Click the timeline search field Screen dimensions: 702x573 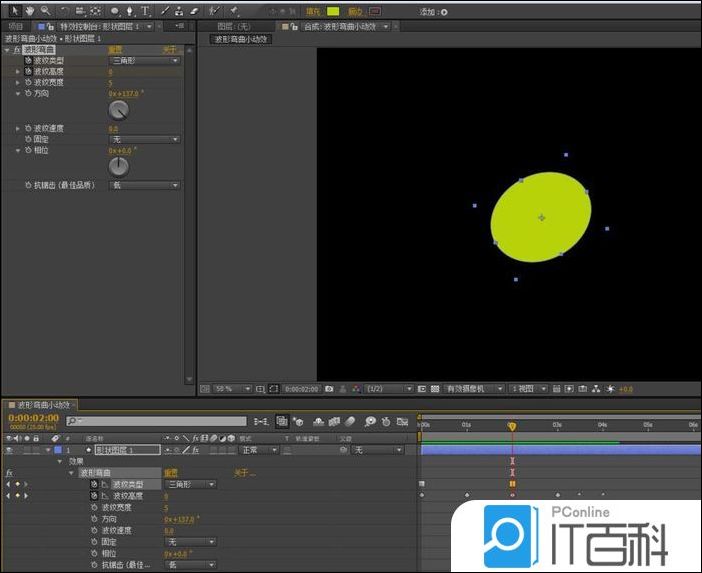pos(155,421)
